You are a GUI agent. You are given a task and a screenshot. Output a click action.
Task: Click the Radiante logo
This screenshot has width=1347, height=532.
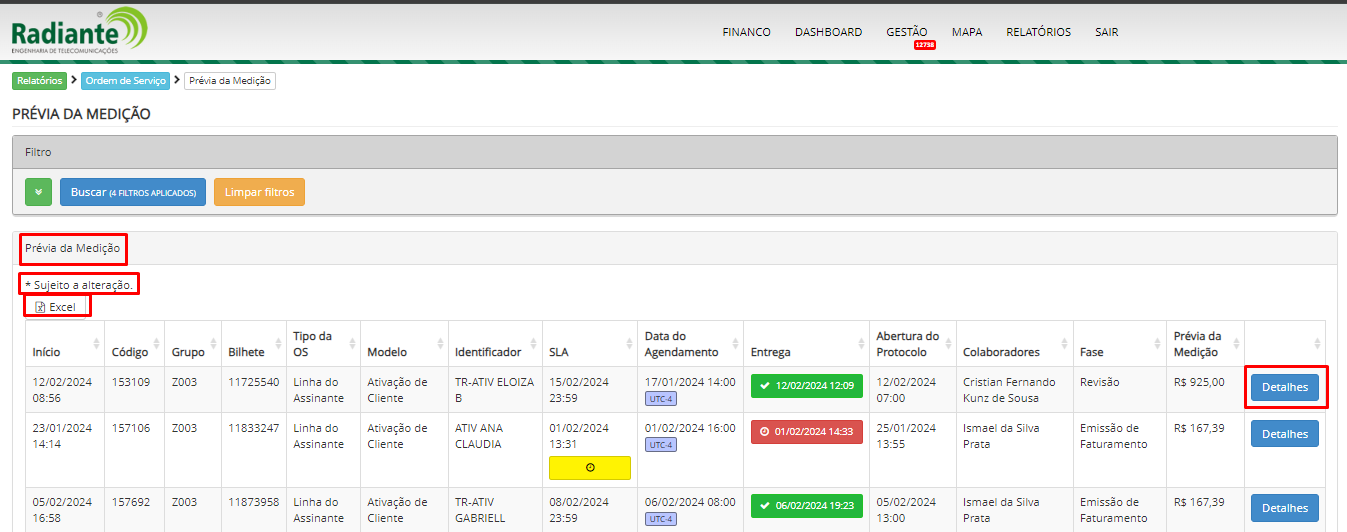[78, 30]
